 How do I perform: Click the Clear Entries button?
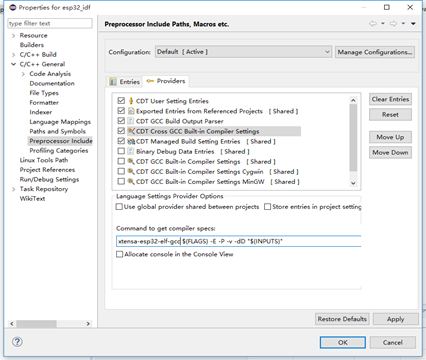tap(390, 99)
